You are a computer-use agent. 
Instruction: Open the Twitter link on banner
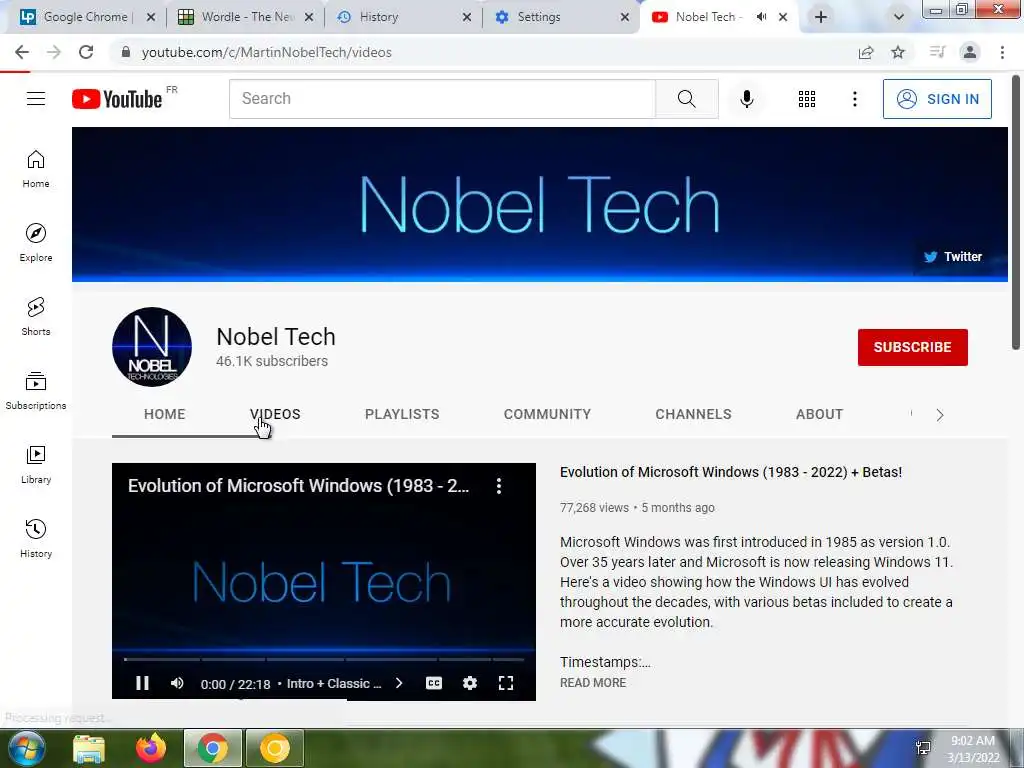(x=953, y=257)
